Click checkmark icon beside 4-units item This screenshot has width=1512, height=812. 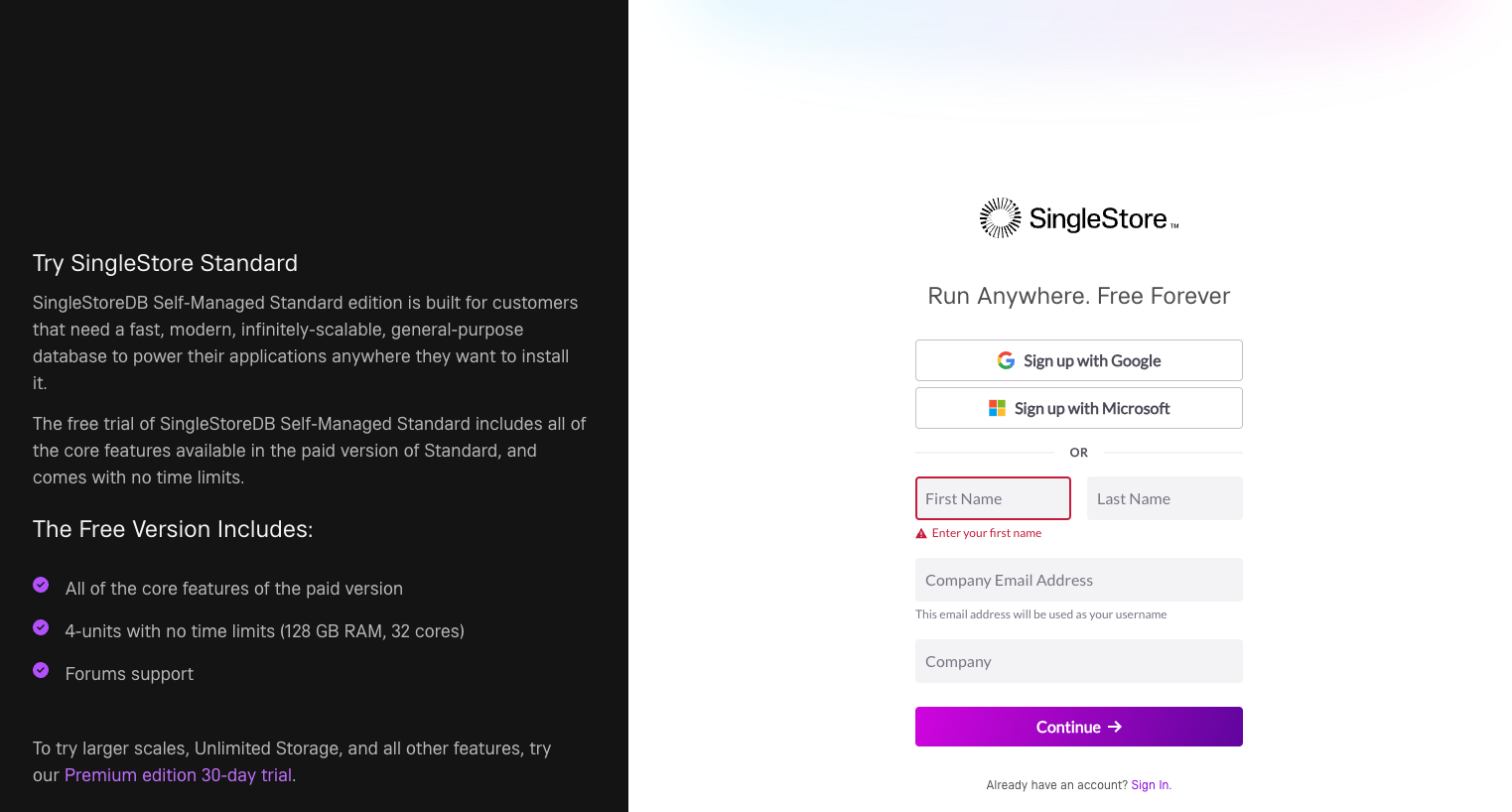pyautogui.click(x=41, y=627)
